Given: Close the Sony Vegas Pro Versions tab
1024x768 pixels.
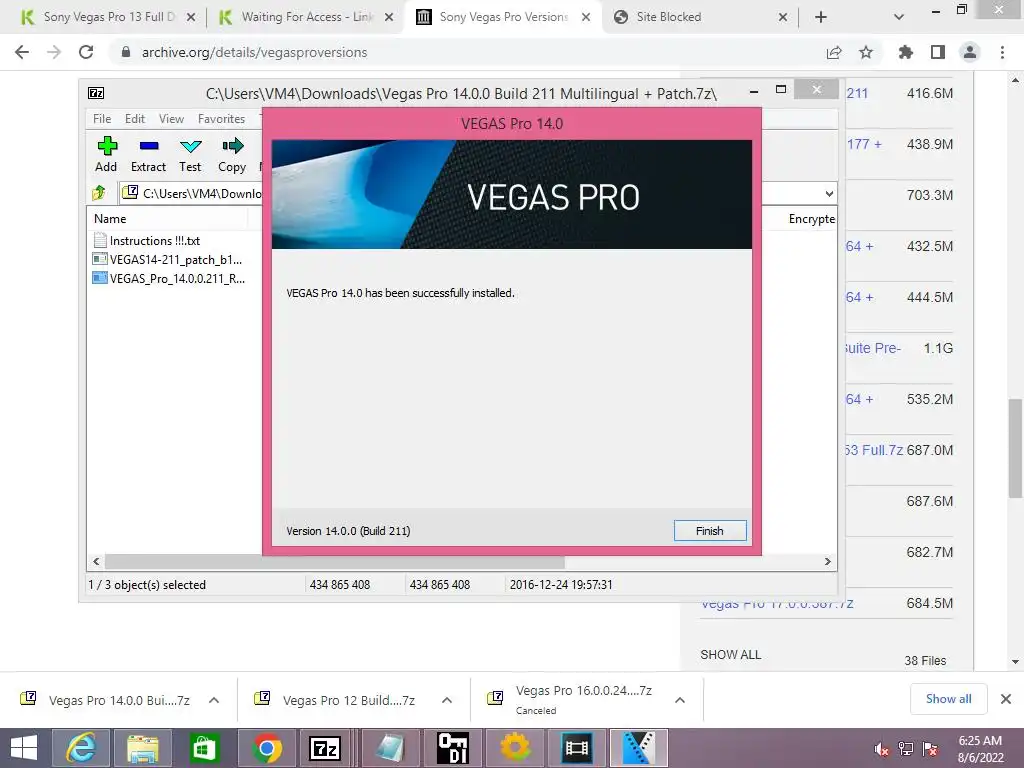Looking at the screenshot, I should pos(586,17).
